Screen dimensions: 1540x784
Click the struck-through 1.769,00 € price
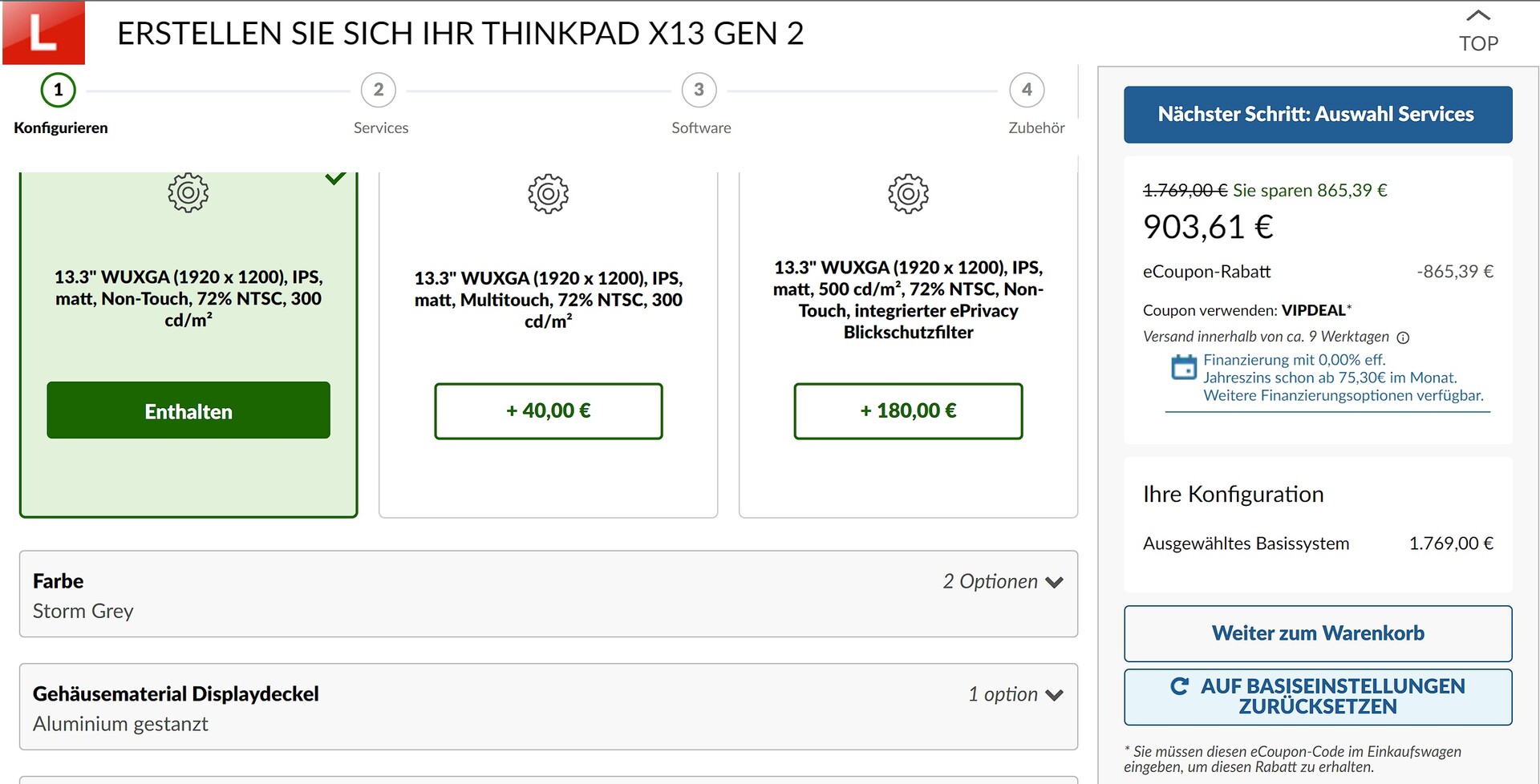click(x=1185, y=190)
